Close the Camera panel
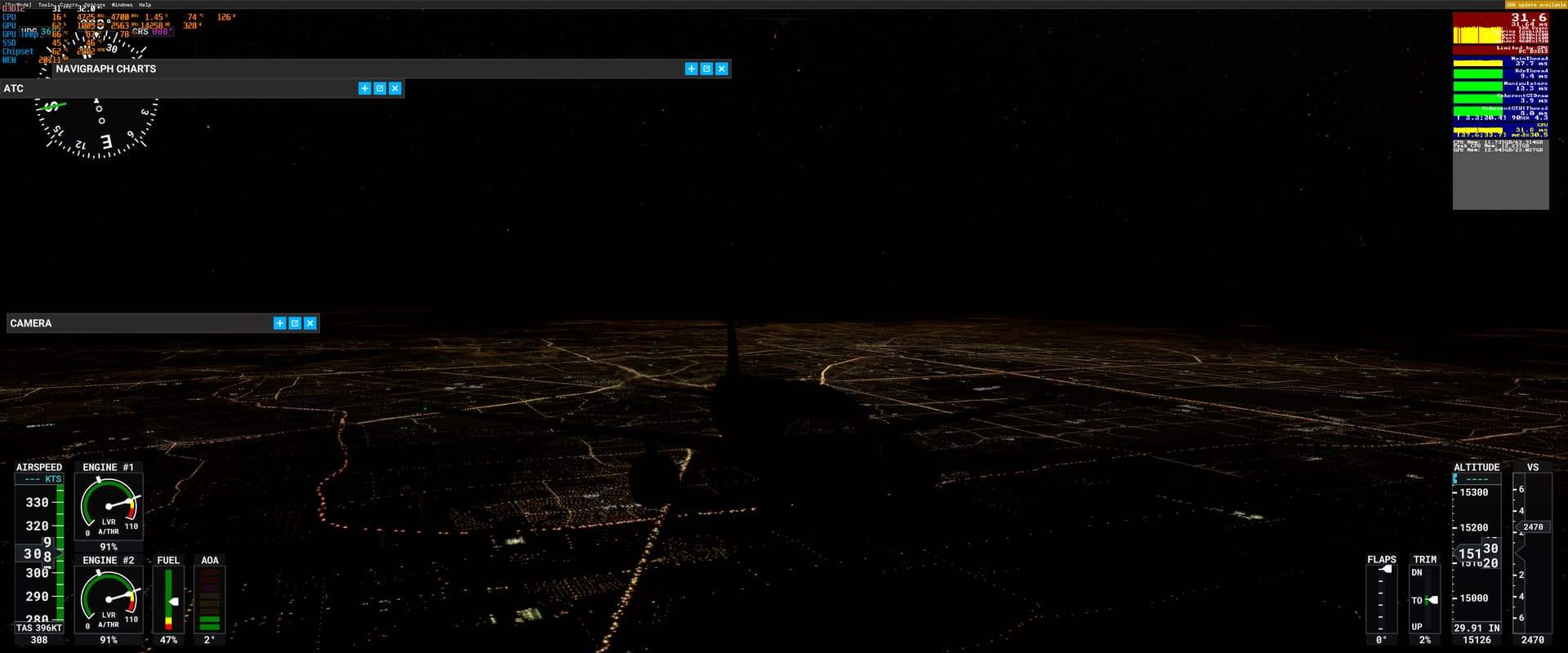1568x653 pixels. [x=310, y=323]
